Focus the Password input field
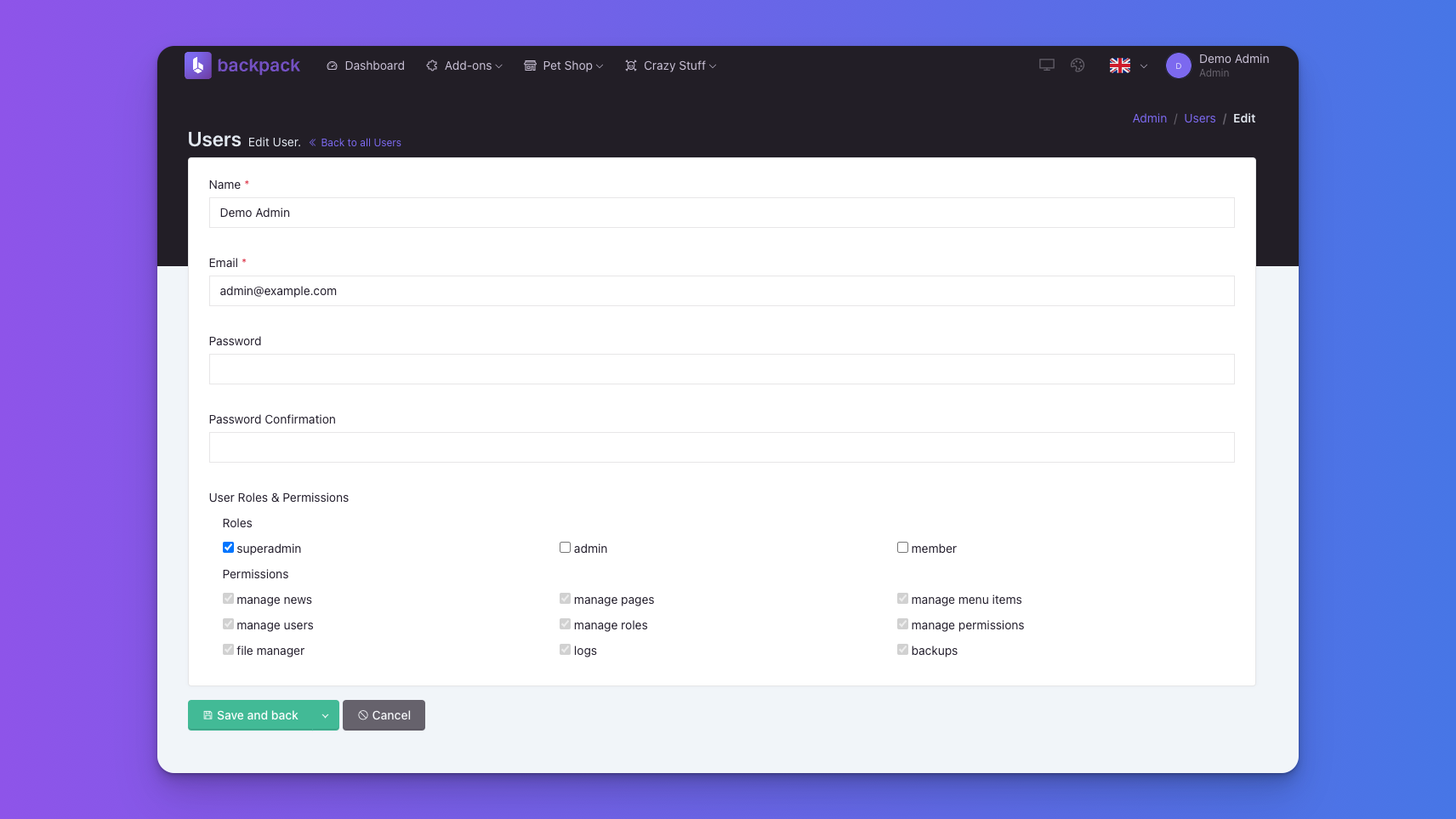 coord(721,369)
